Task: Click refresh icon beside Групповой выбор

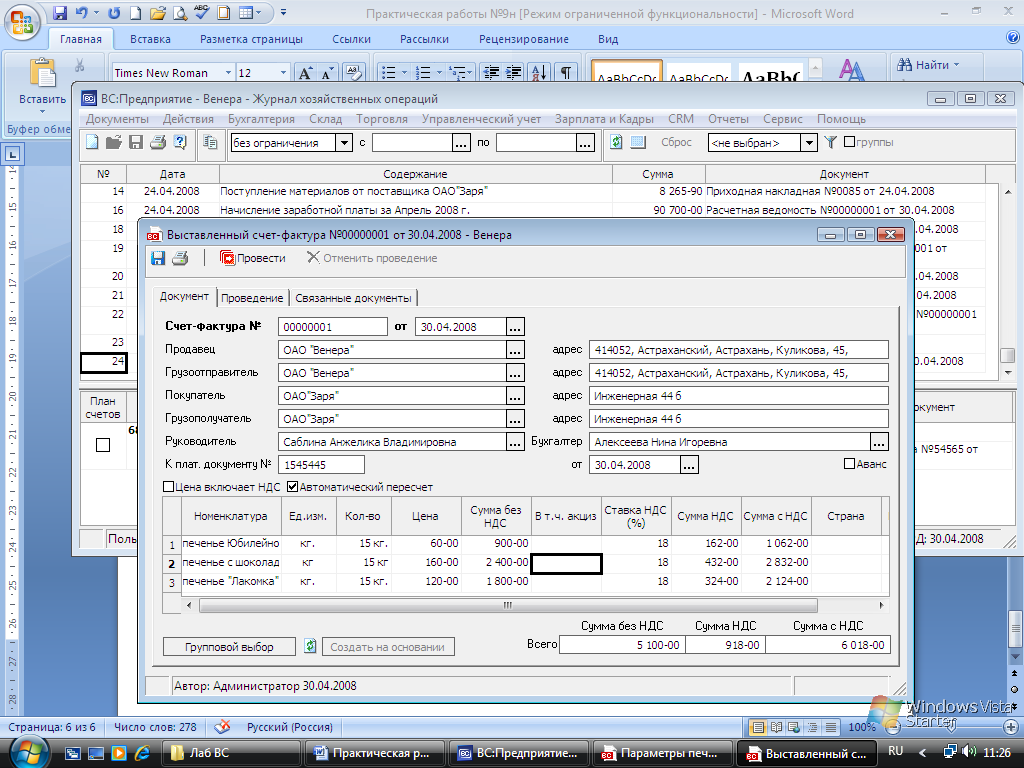Action: point(310,646)
